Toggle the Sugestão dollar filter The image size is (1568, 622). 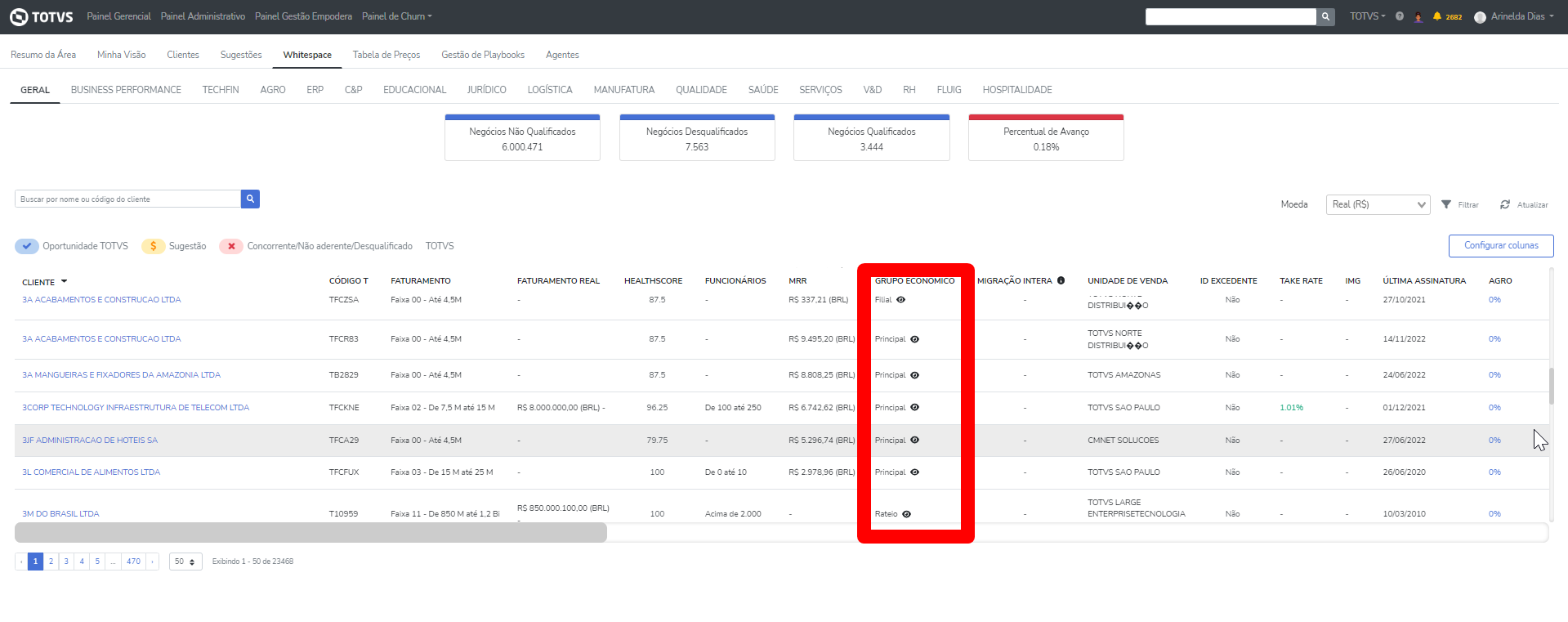coord(153,246)
